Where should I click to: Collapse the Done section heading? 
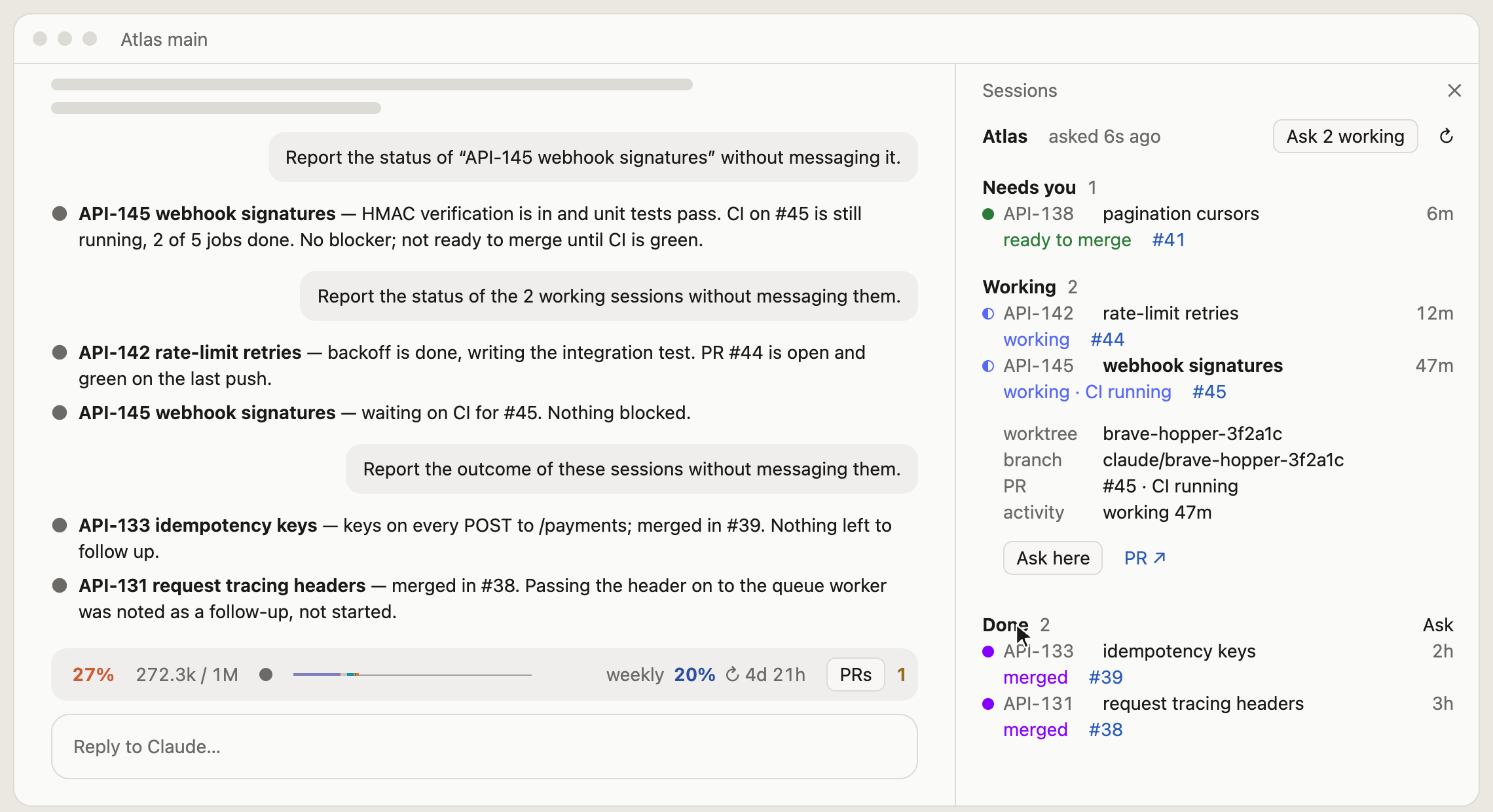pyautogui.click(x=1005, y=625)
